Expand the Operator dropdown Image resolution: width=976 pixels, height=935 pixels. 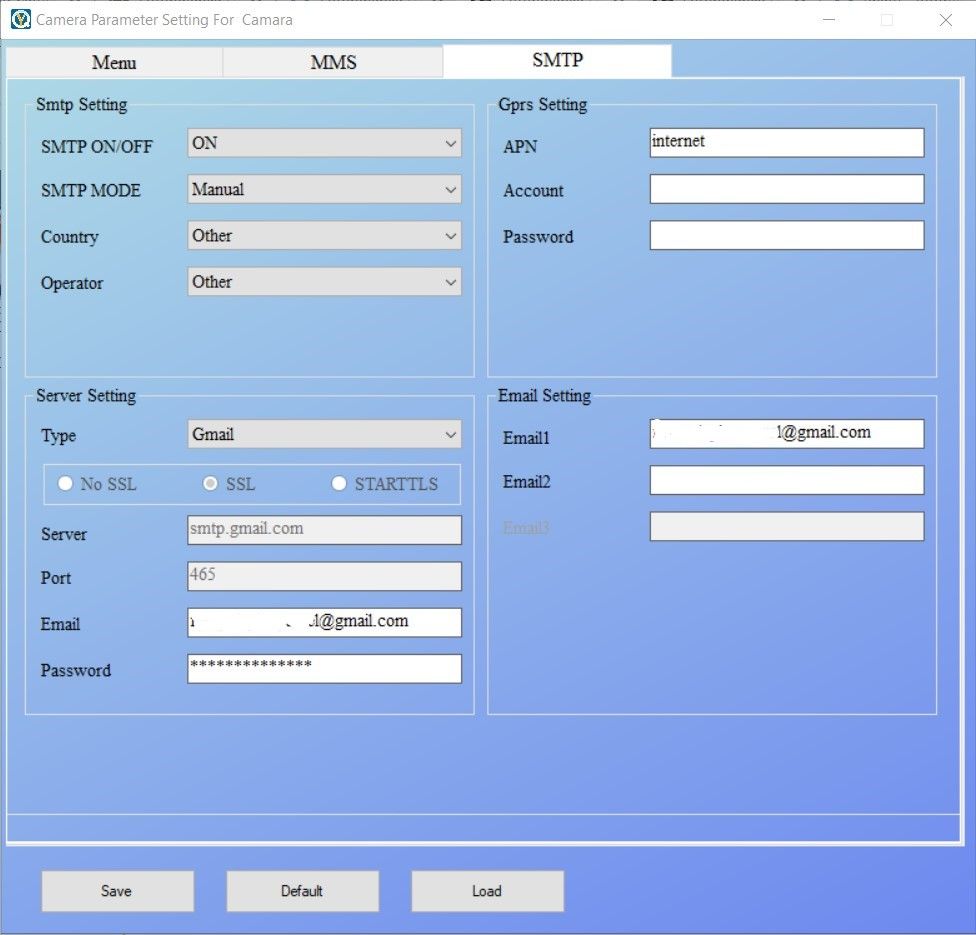pos(324,281)
